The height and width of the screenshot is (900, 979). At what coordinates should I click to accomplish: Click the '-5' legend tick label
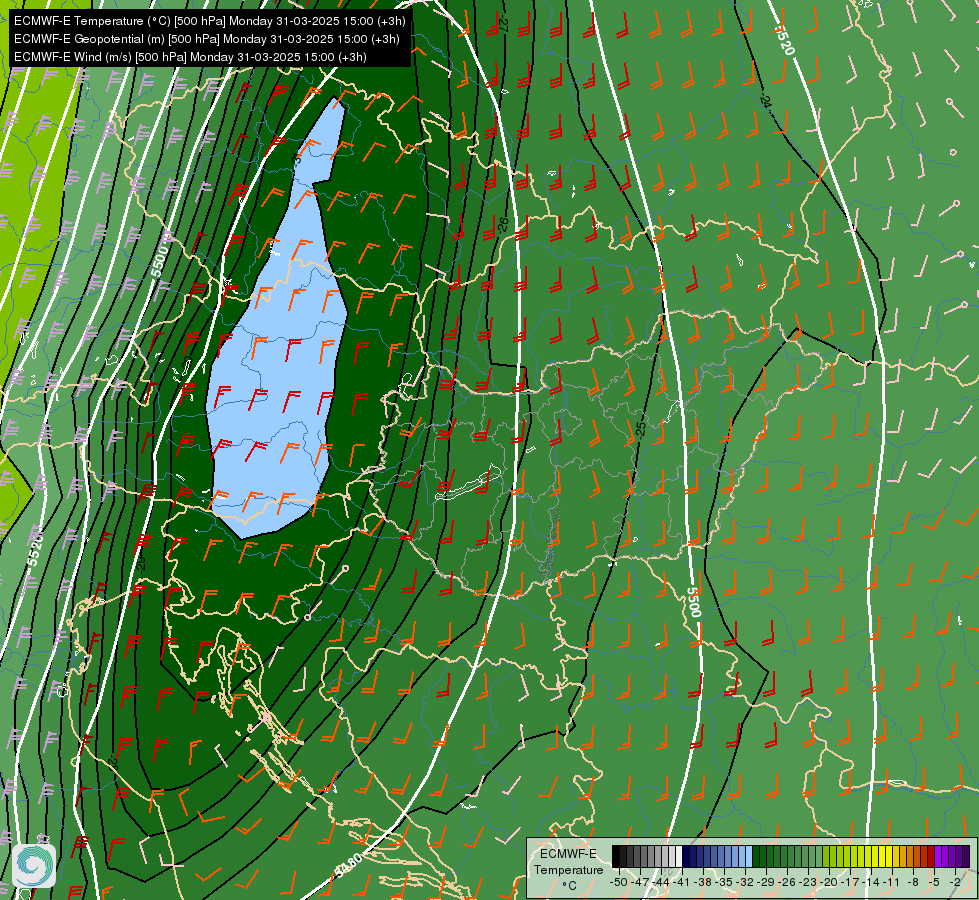coord(935,882)
